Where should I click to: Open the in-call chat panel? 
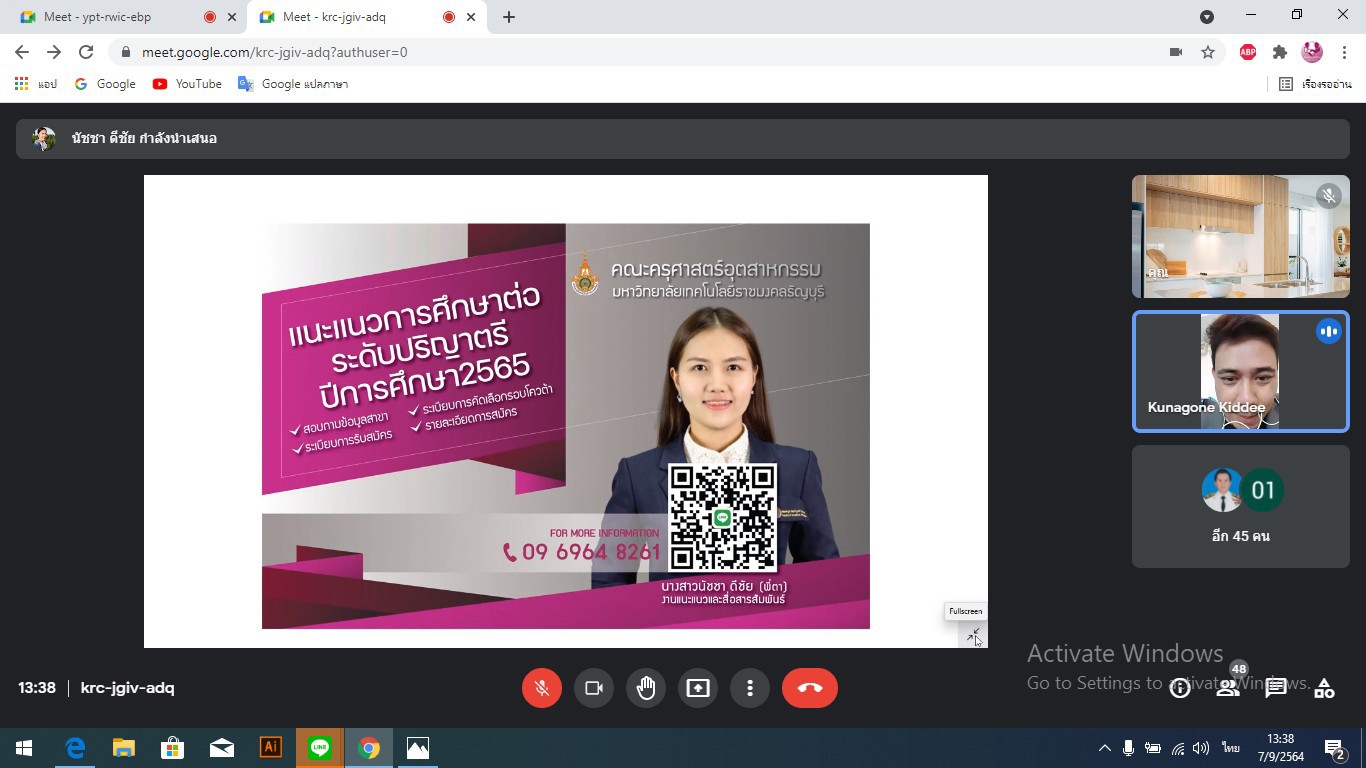pyautogui.click(x=1276, y=688)
